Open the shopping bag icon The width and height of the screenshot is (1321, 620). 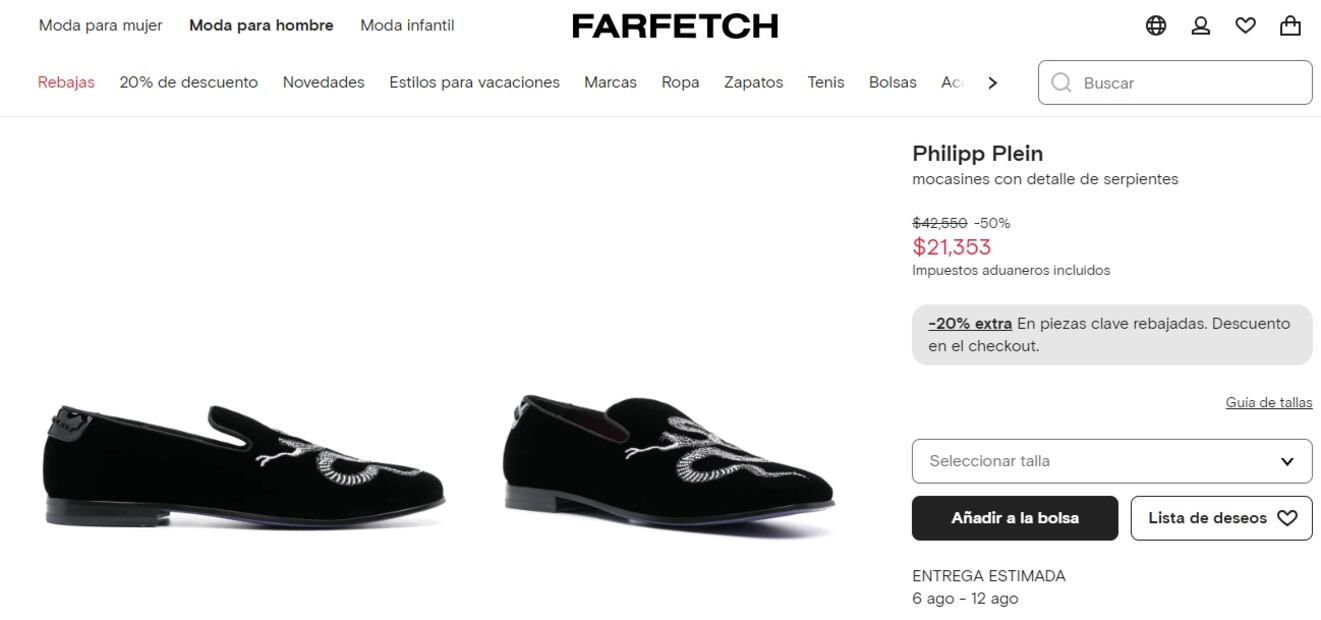pos(1290,26)
